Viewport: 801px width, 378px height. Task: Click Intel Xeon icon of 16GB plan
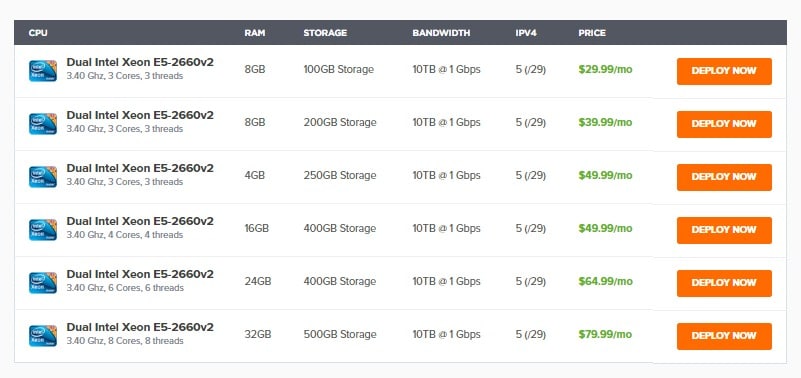pyautogui.click(x=43, y=230)
